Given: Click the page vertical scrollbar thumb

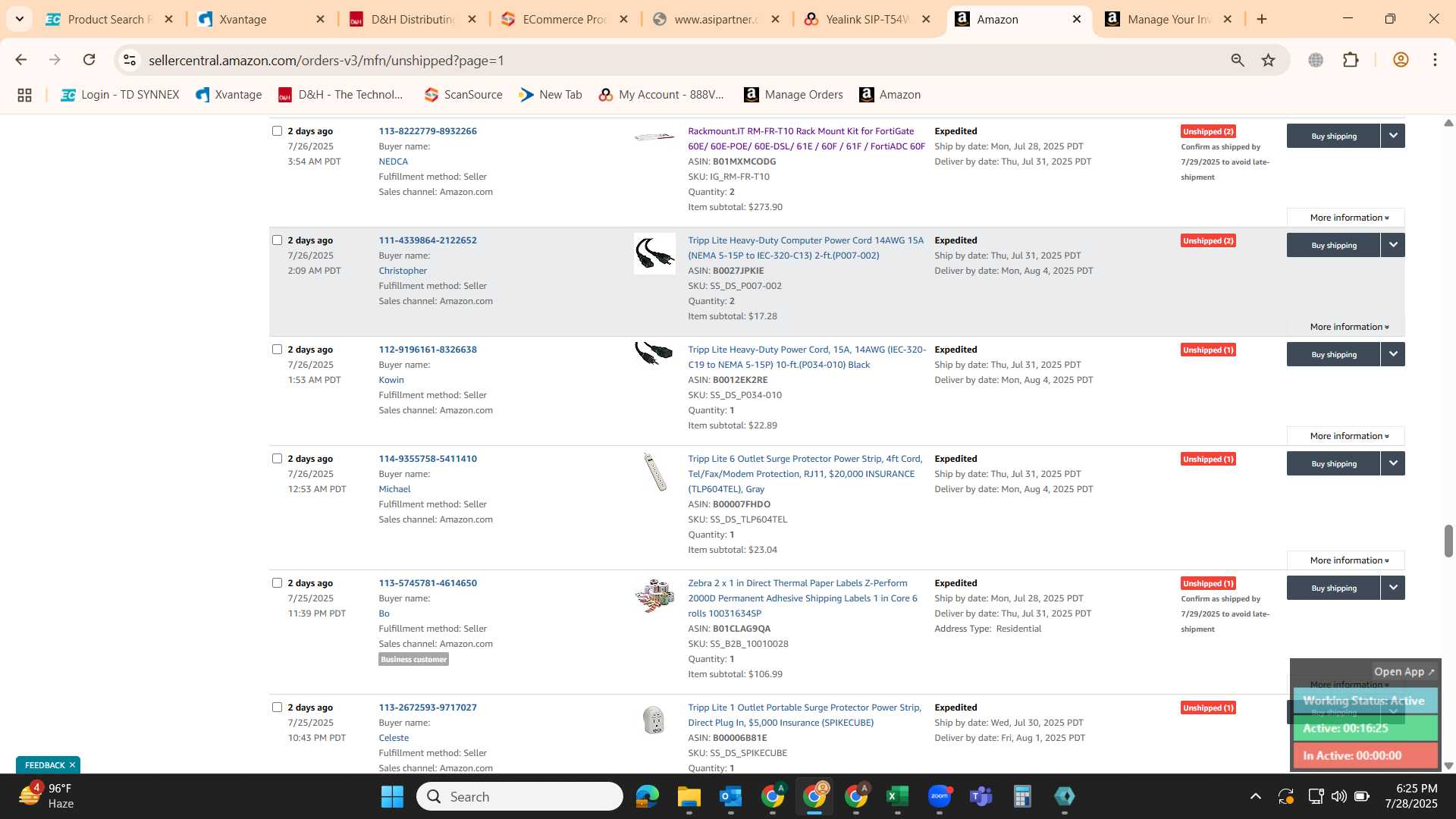Looking at the screenshot, I should (x=1448, y=541).
